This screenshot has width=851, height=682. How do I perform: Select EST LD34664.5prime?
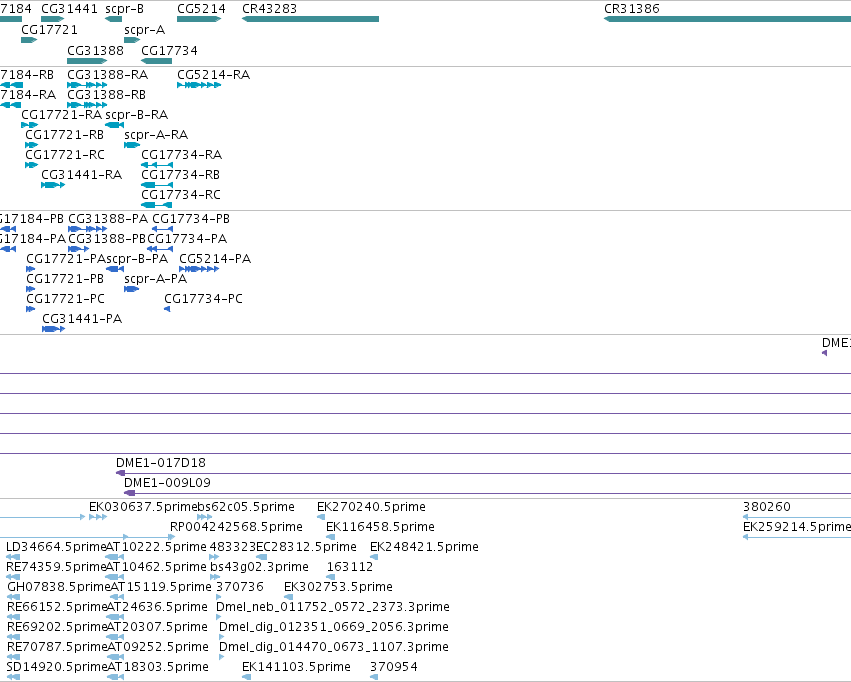coord(13,557)
